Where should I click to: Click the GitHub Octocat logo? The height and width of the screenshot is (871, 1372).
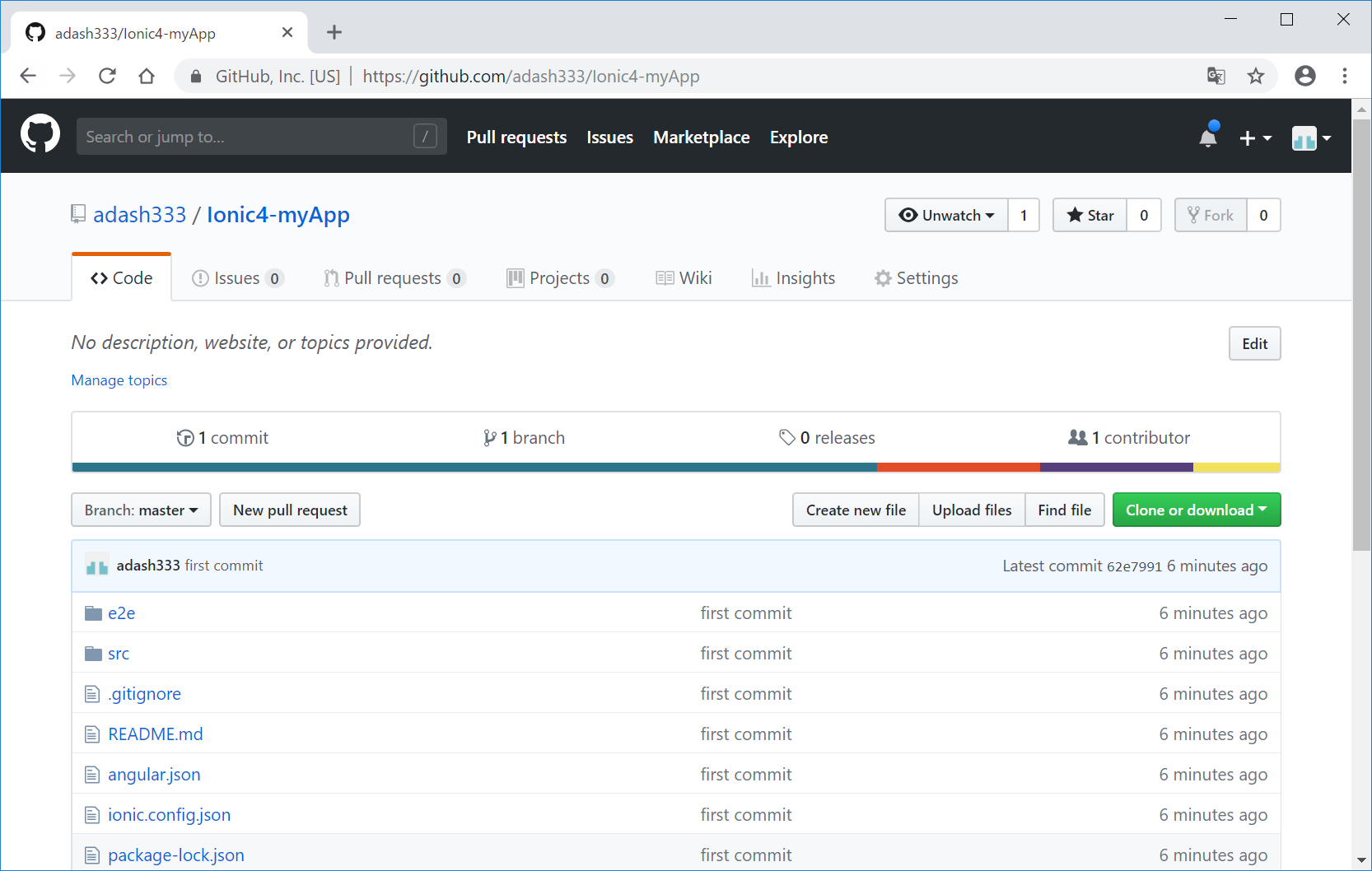coord(40,134)
